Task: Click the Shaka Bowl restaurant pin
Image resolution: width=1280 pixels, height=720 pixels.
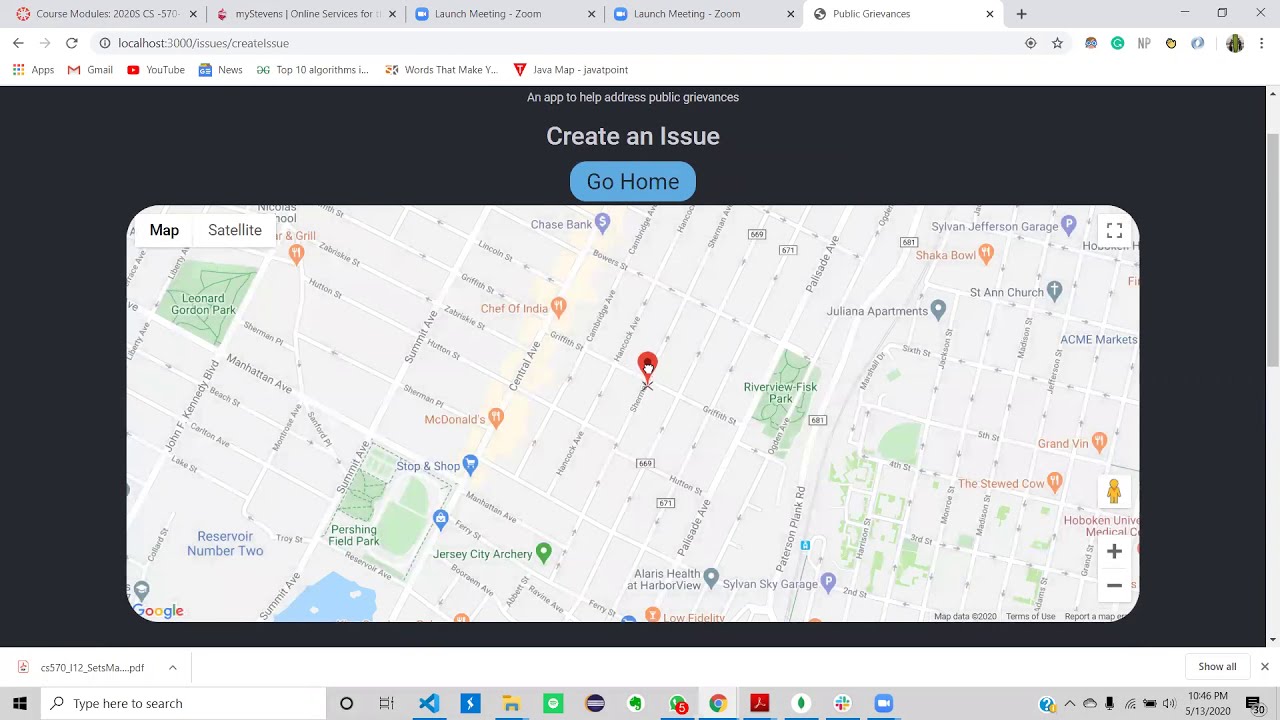Action: pyautogui.click(x=986, y=253)
